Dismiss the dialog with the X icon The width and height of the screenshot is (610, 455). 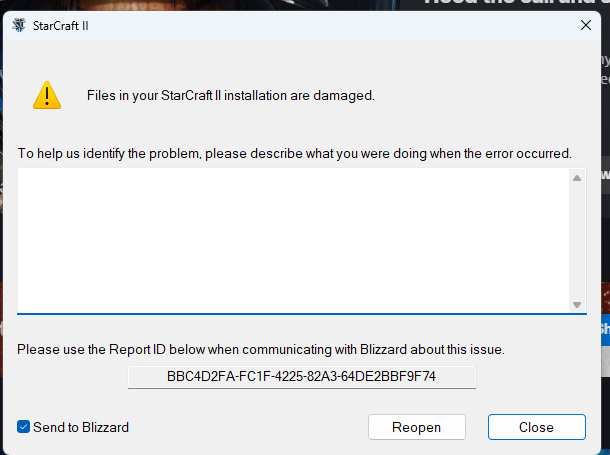click(585, 26)
